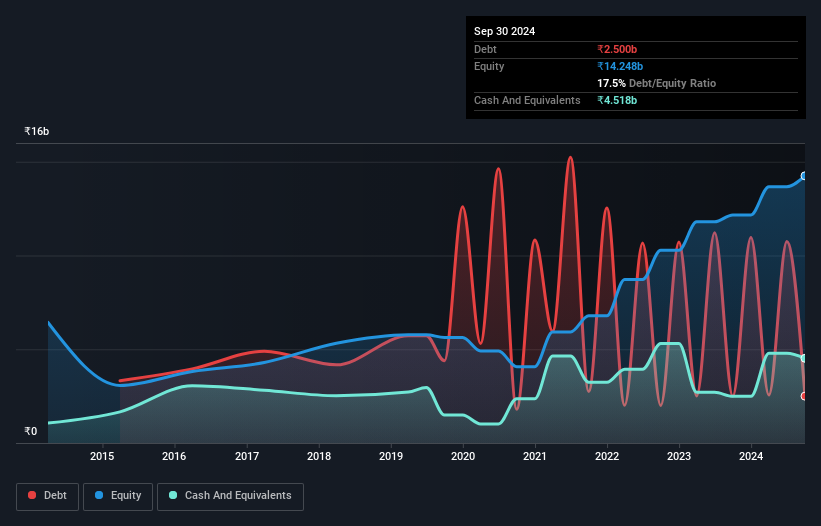Click the Debt value ₹2.500b in tooltip

click(617, 49)
